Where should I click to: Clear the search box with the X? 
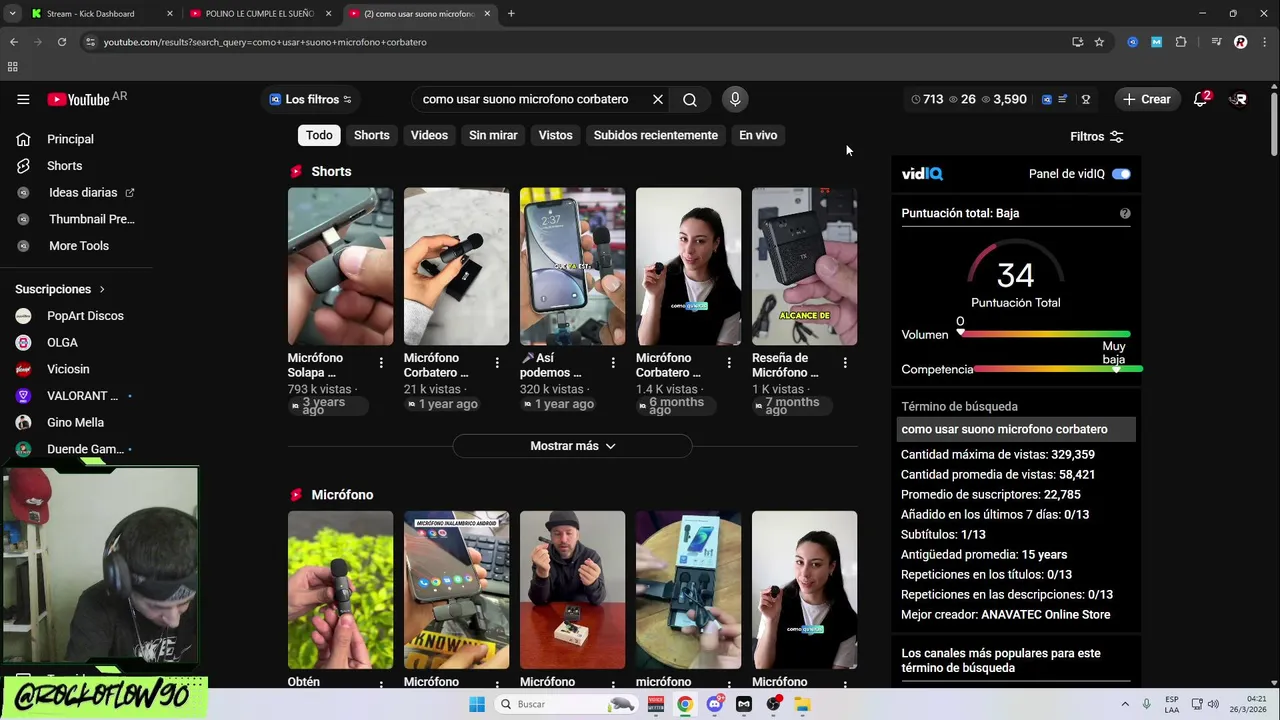click(658, 99)
